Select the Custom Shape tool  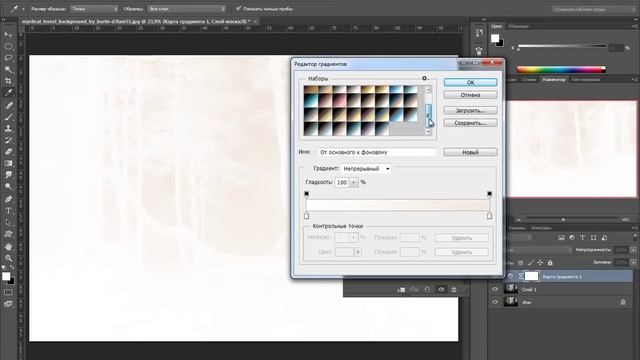click(8, 234)
